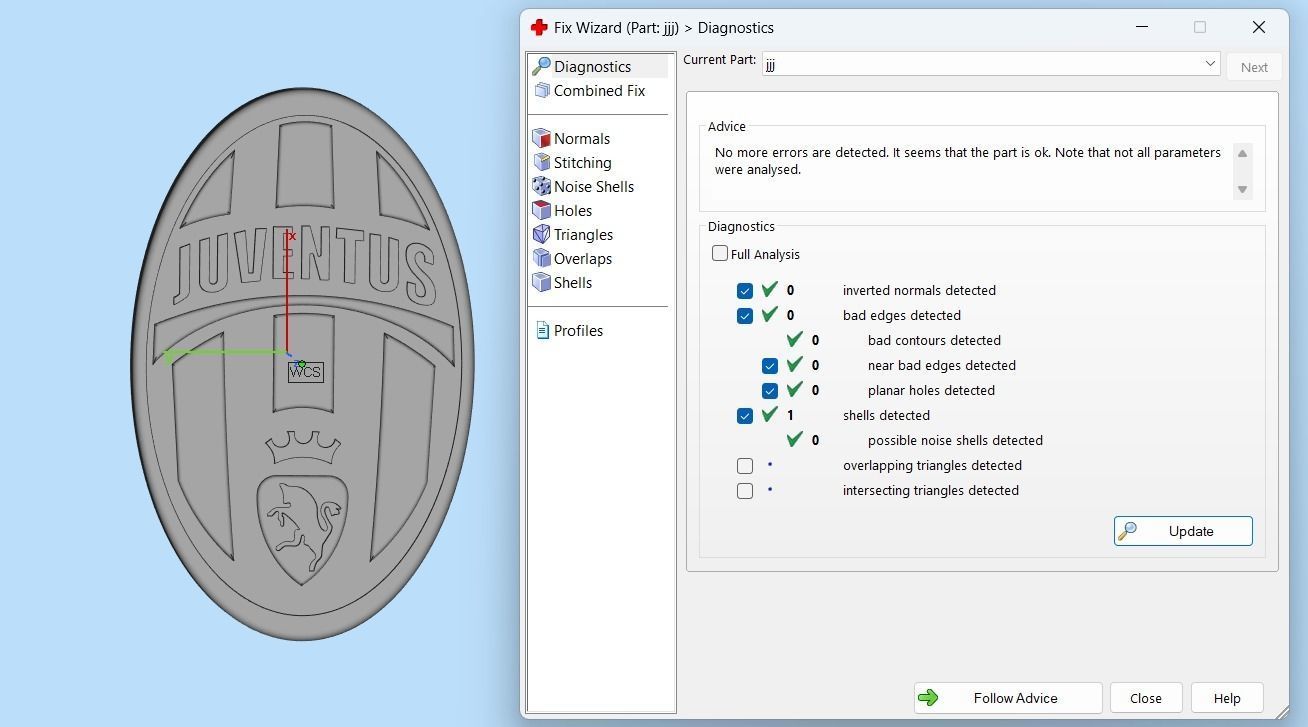Select the Diagnostics page in sidebar
This screenshot has height=727, width=1308.
(599, 66)
